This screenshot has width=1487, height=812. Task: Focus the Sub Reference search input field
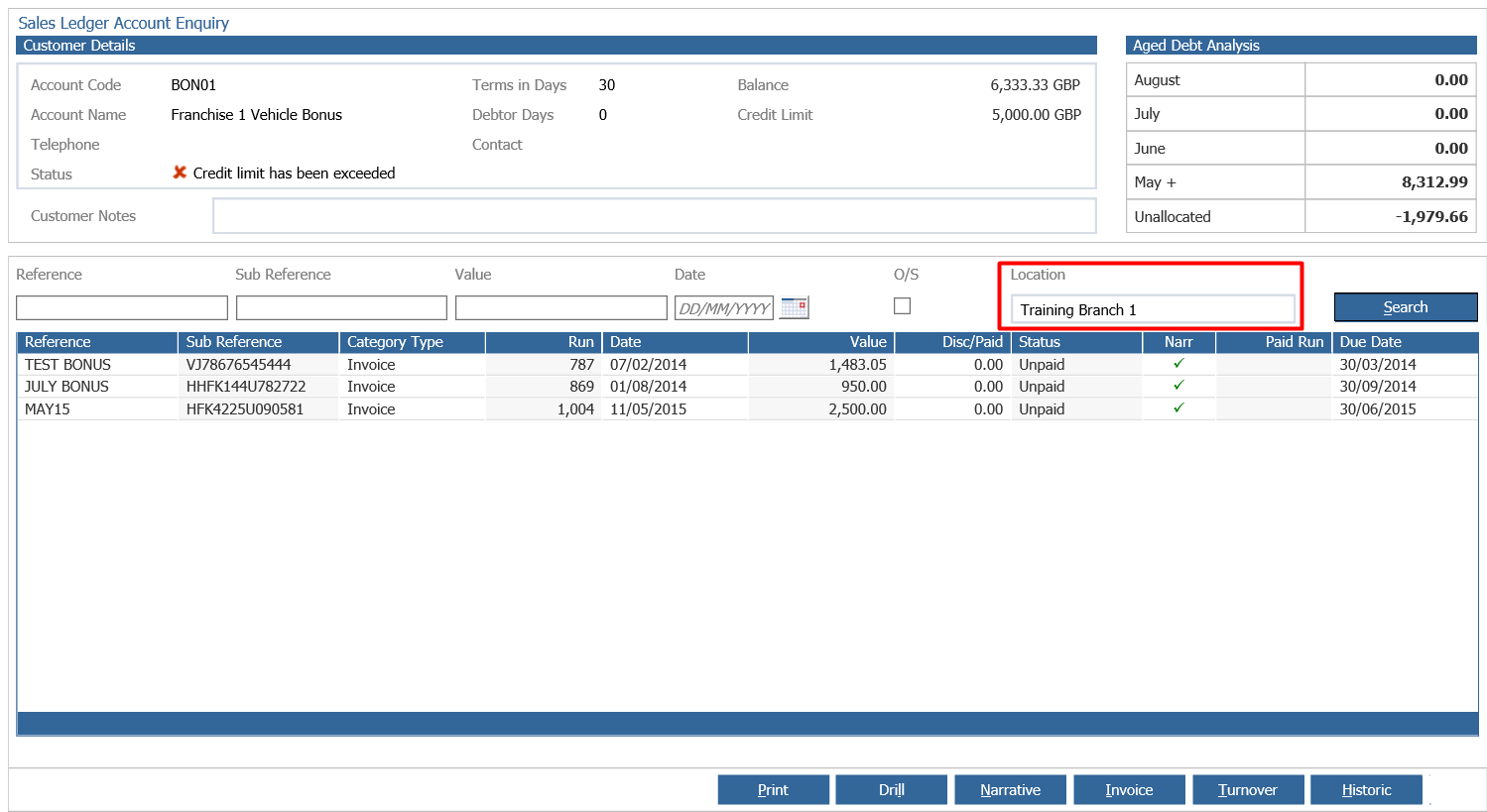pyautogui.click(x=341, y=307)
